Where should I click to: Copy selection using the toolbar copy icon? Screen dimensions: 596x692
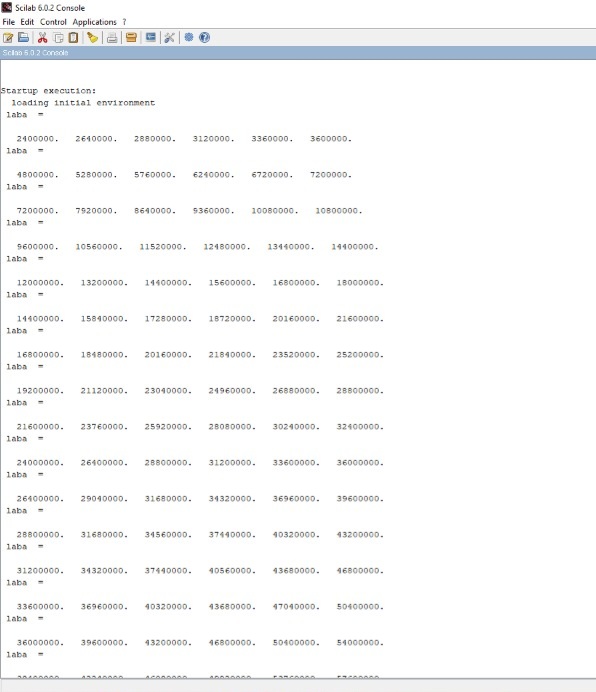58,38
